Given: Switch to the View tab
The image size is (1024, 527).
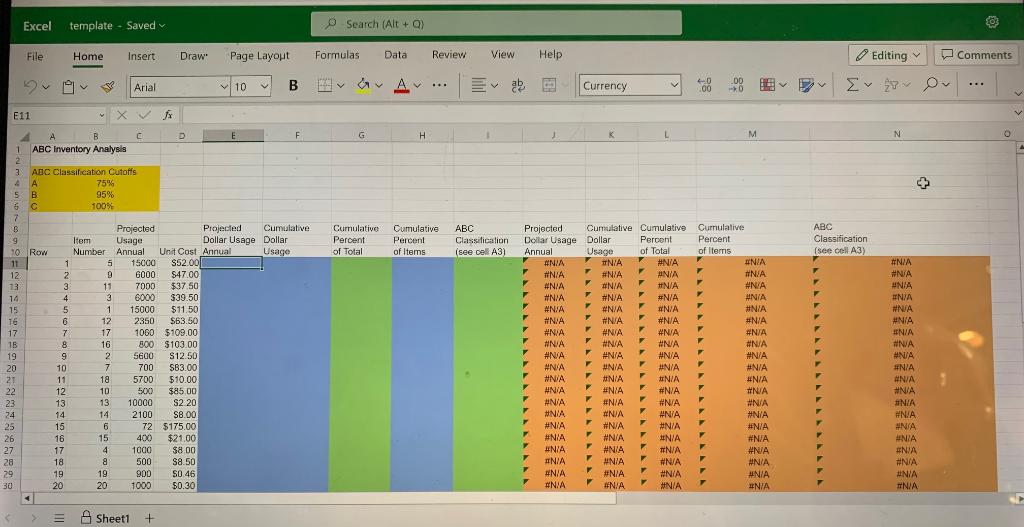Looking at the screenshot, I should click(x=502, y=55).
